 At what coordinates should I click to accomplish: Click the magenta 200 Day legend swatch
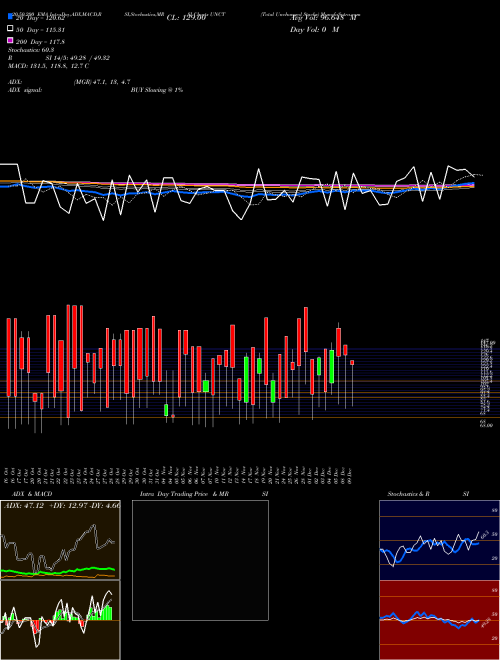10,40
